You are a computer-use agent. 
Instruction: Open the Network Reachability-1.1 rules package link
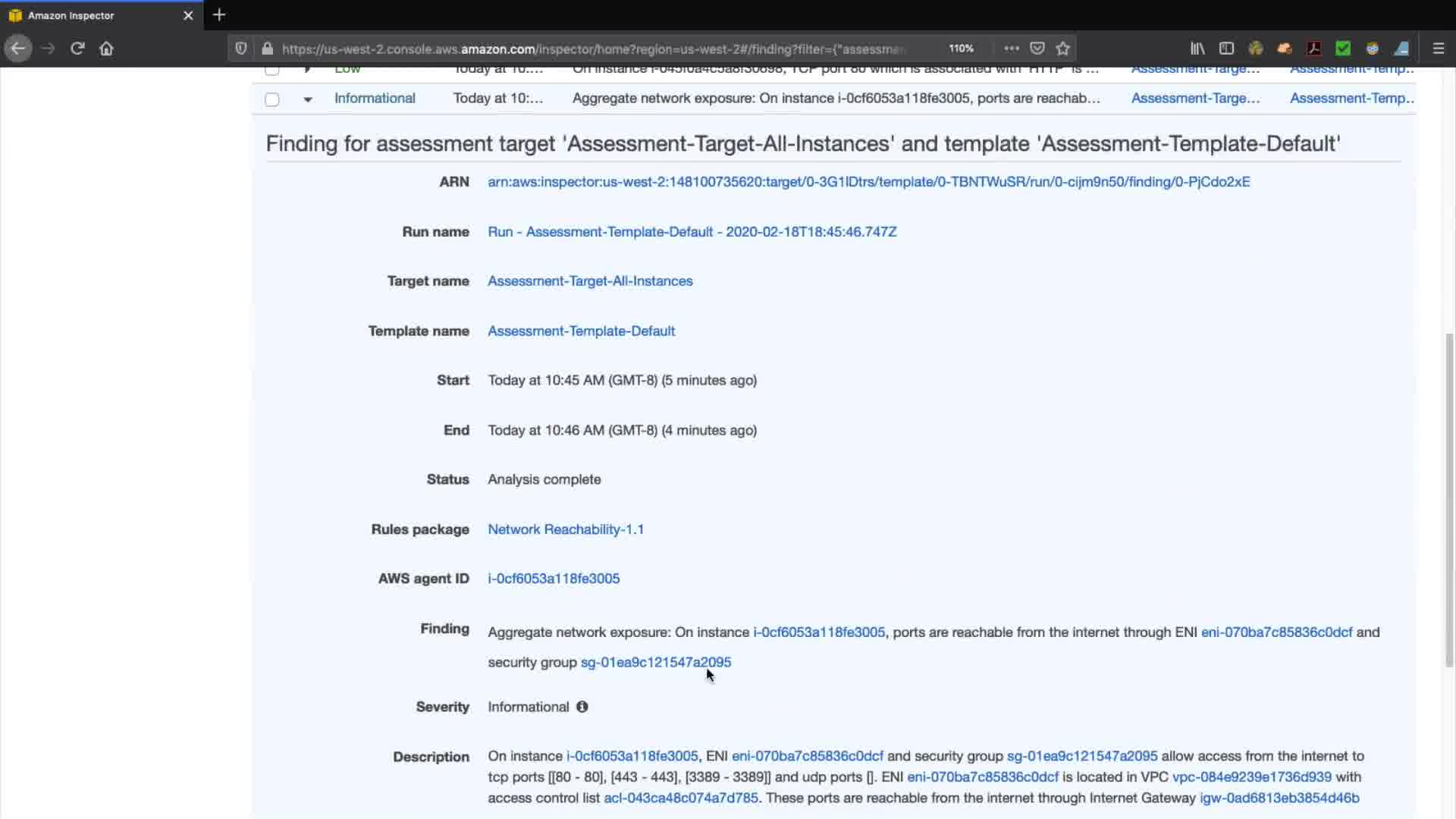[x=565, y=529]
